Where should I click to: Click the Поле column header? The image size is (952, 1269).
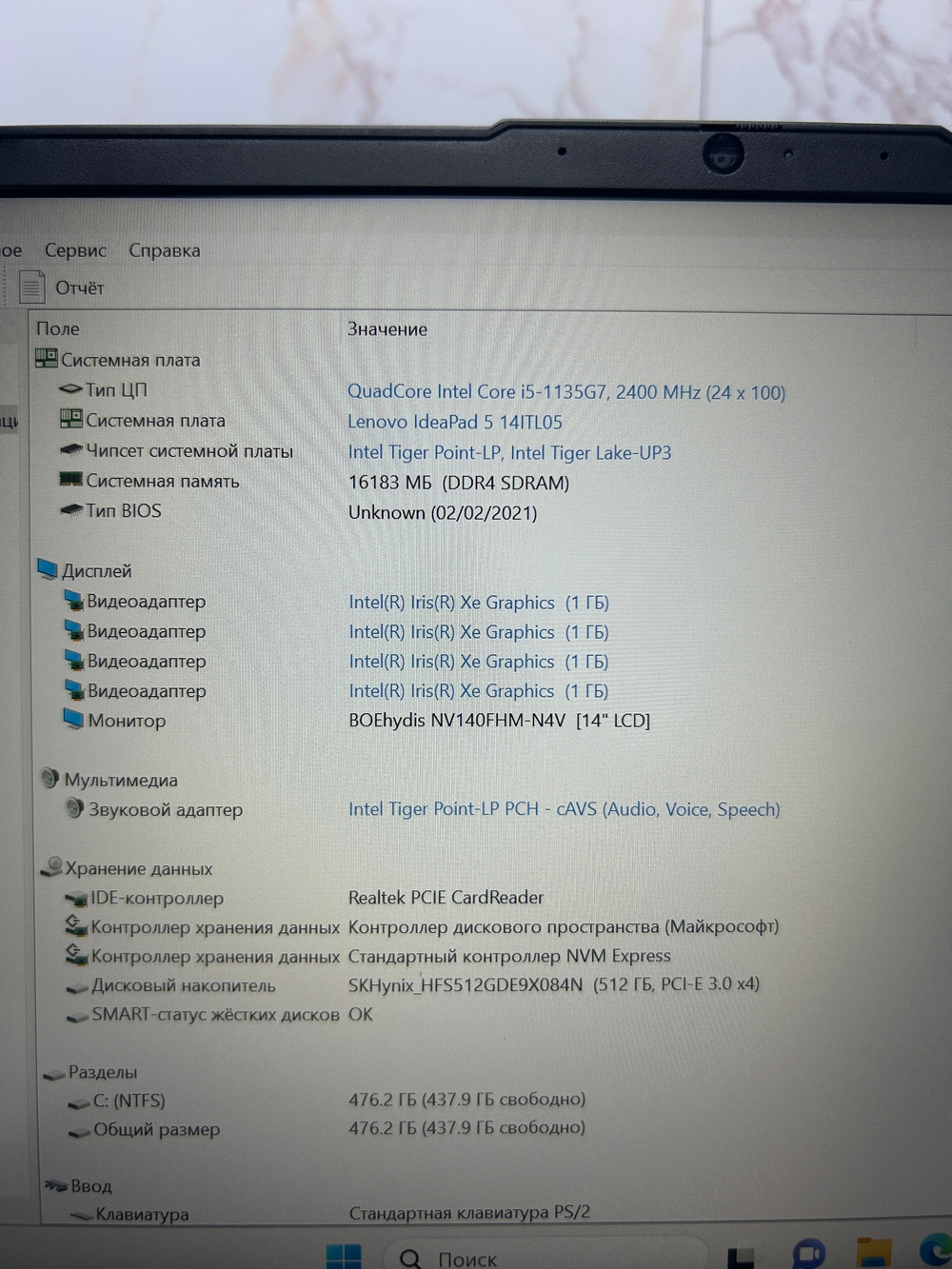[x=58, y=328]
